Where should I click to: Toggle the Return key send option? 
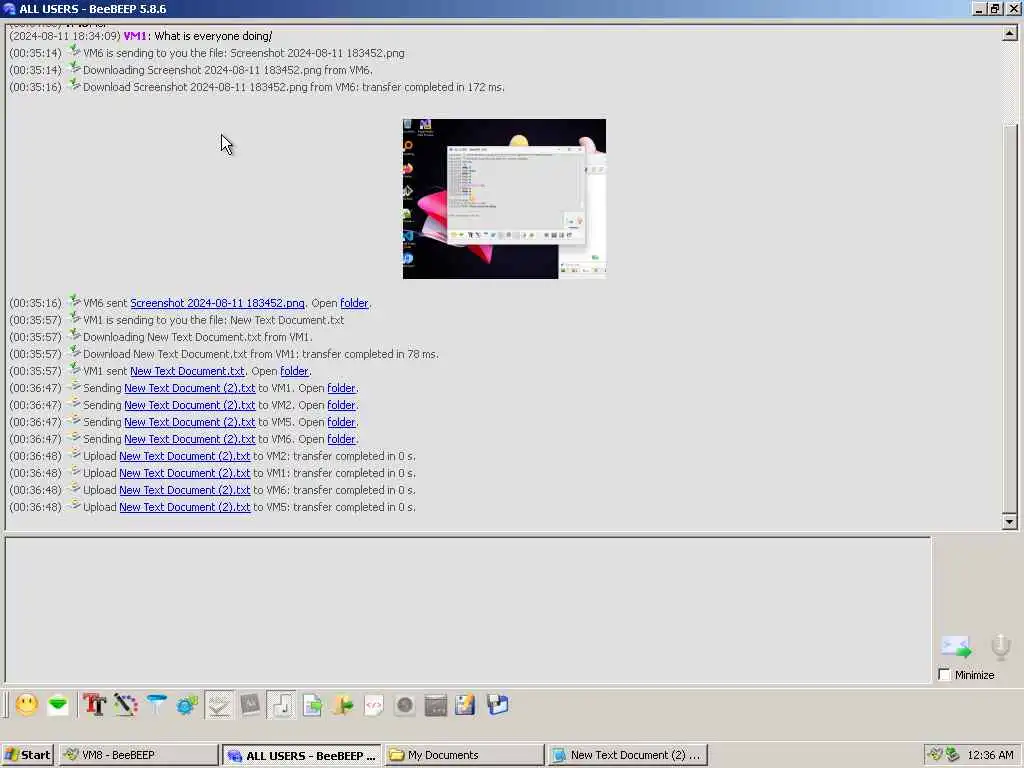[x=281, y=705]
